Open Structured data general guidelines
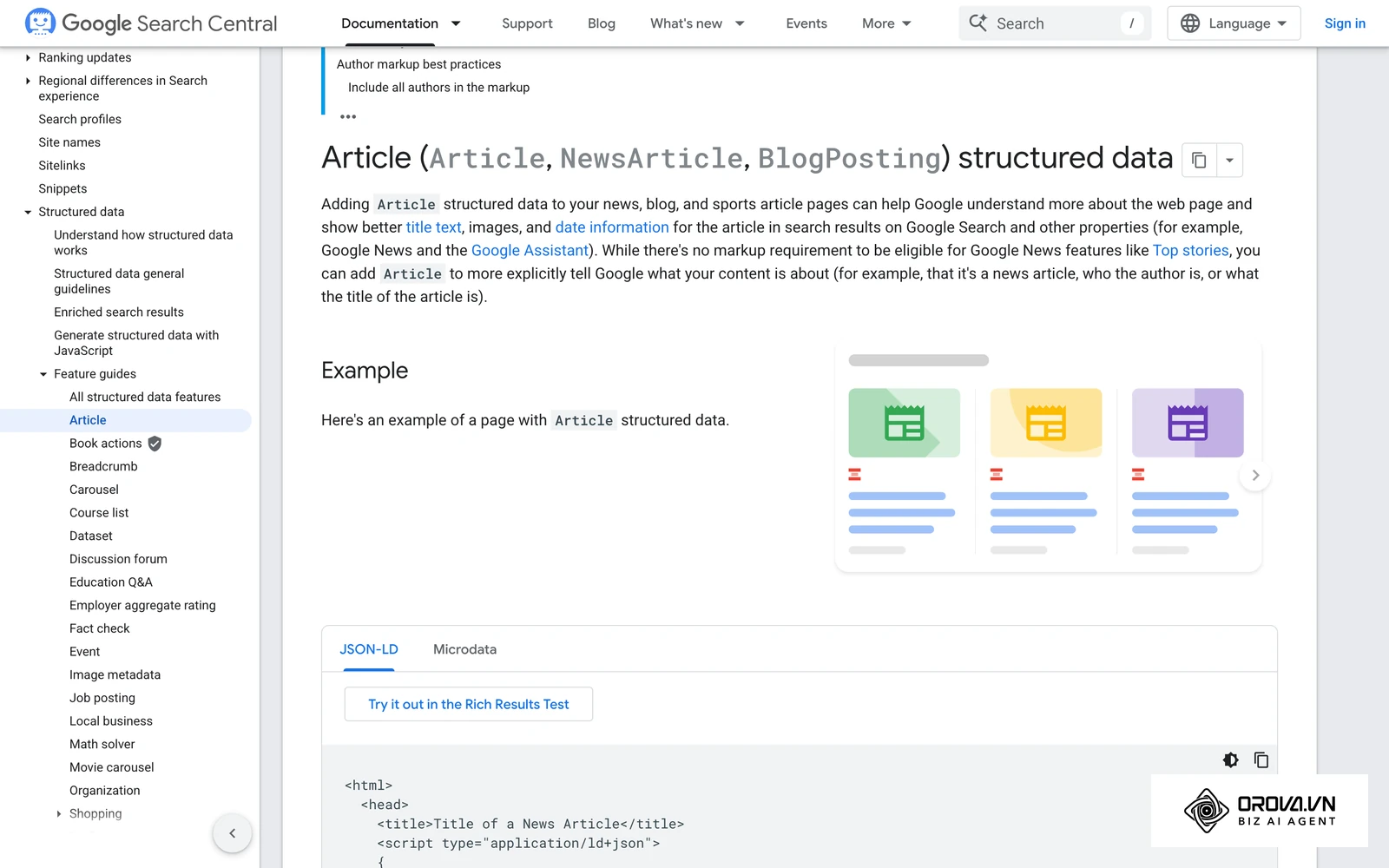The width and height of the screenshot is (1389, 868). 119,281
